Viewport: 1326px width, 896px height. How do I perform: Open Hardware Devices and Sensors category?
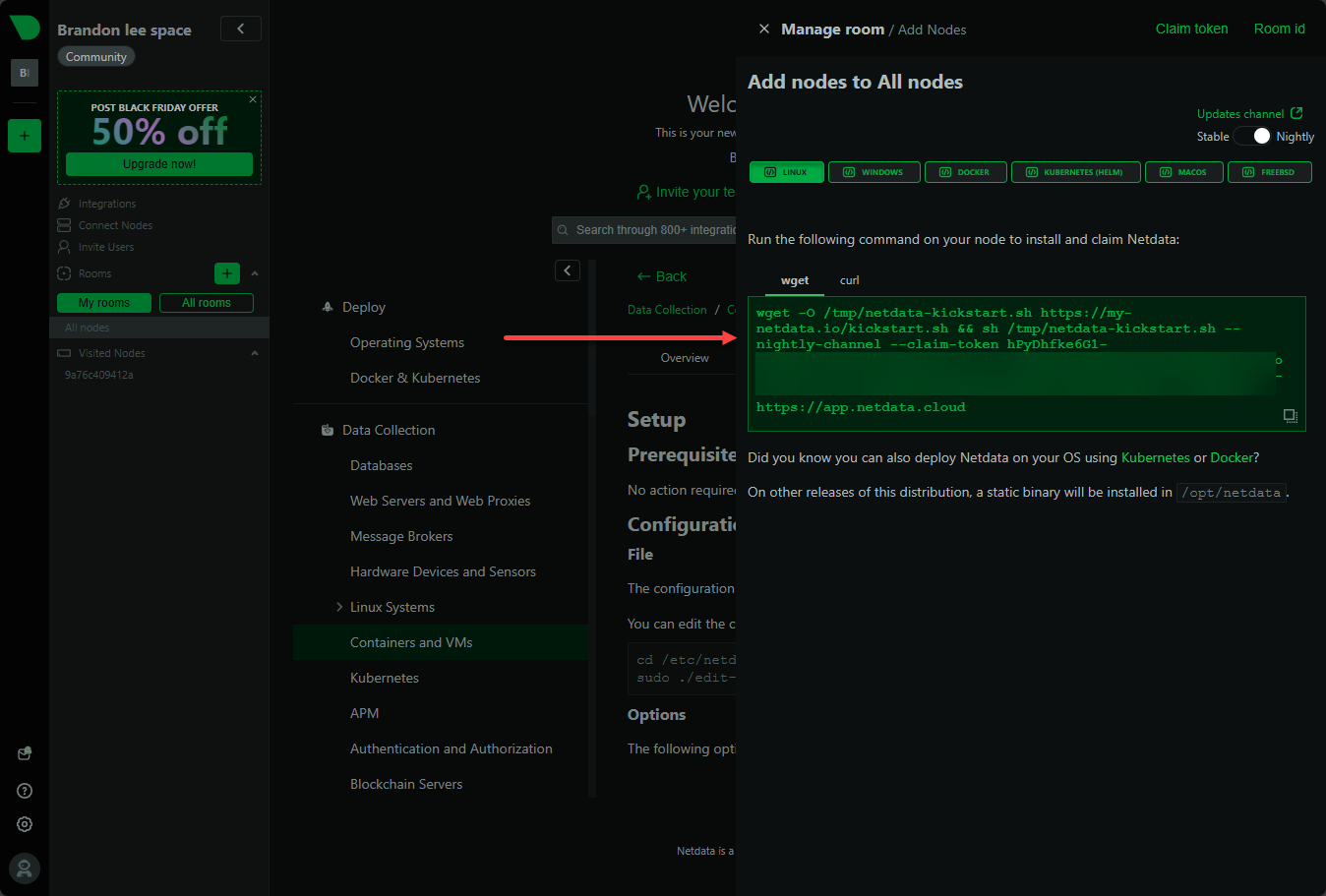click(x=443, y=571)
